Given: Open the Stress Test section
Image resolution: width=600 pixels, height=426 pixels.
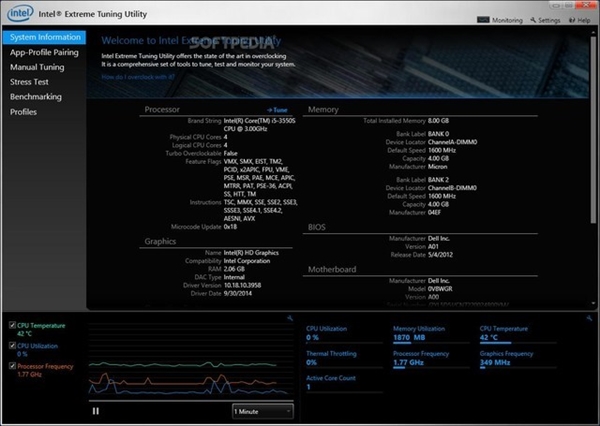Looking at the screenshot, I should point(29,82).
